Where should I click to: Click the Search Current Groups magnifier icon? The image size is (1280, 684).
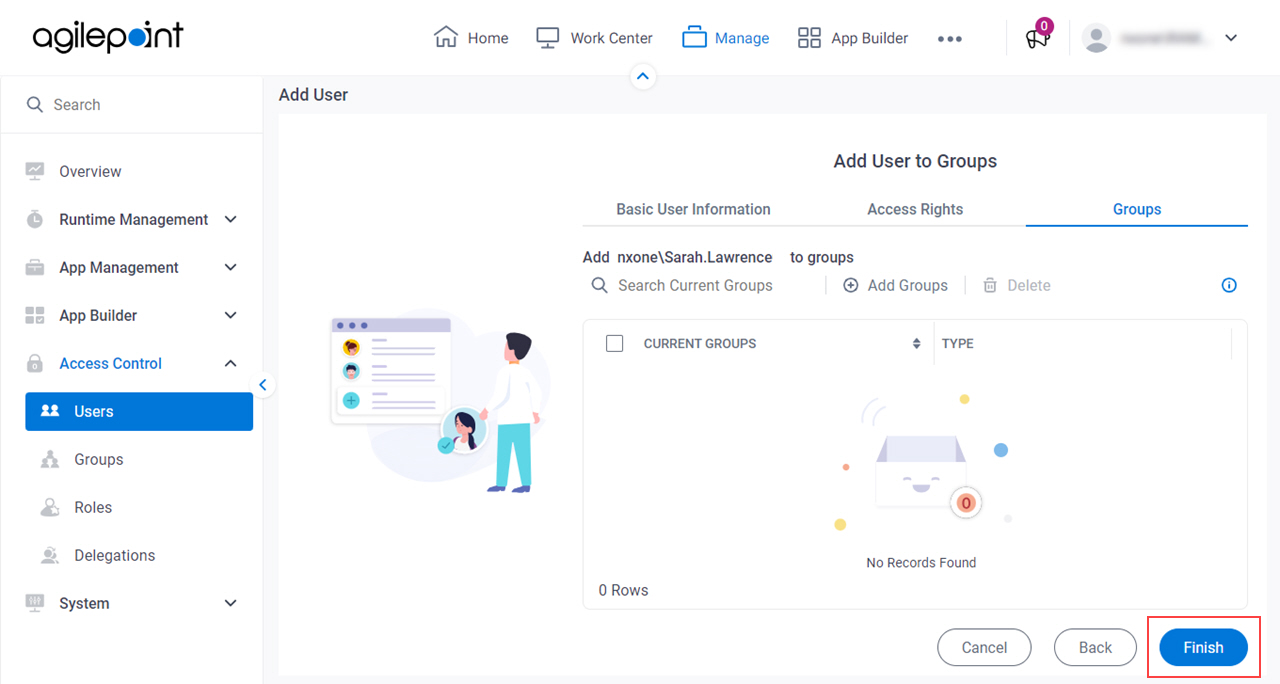(599, 285)
